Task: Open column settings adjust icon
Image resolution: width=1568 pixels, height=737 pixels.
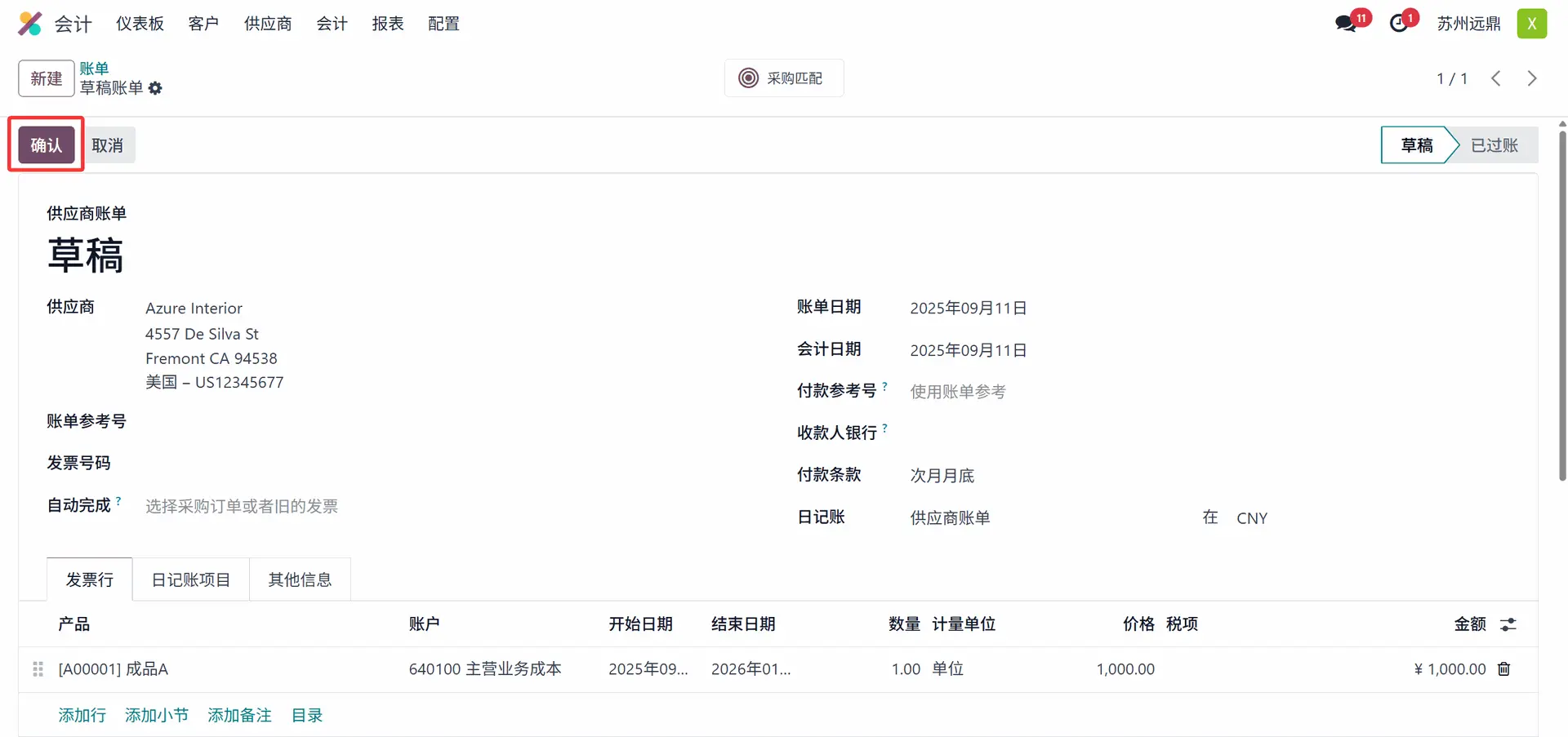Action: [1508, 624]
